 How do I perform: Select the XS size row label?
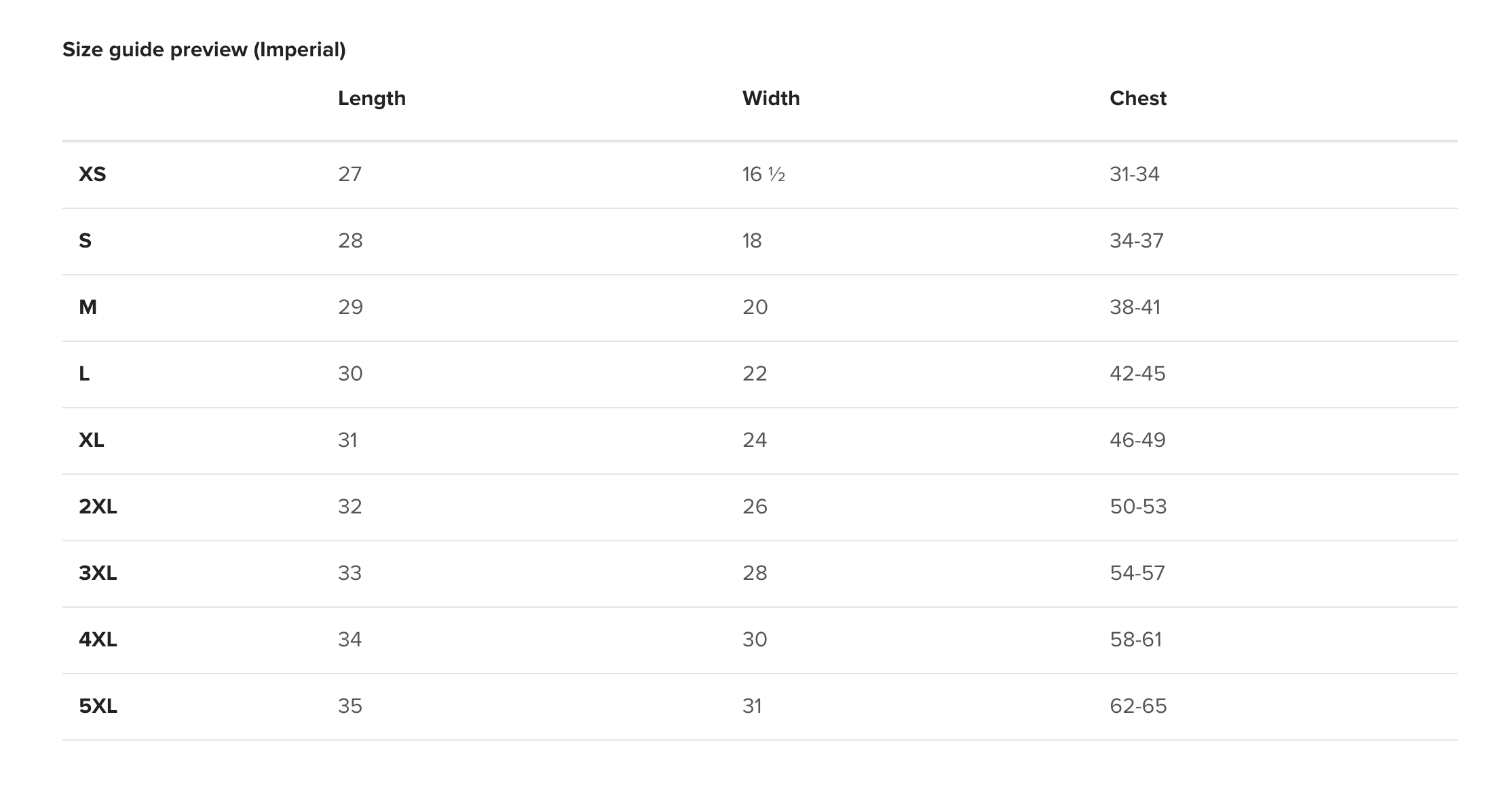click(92, 174)
